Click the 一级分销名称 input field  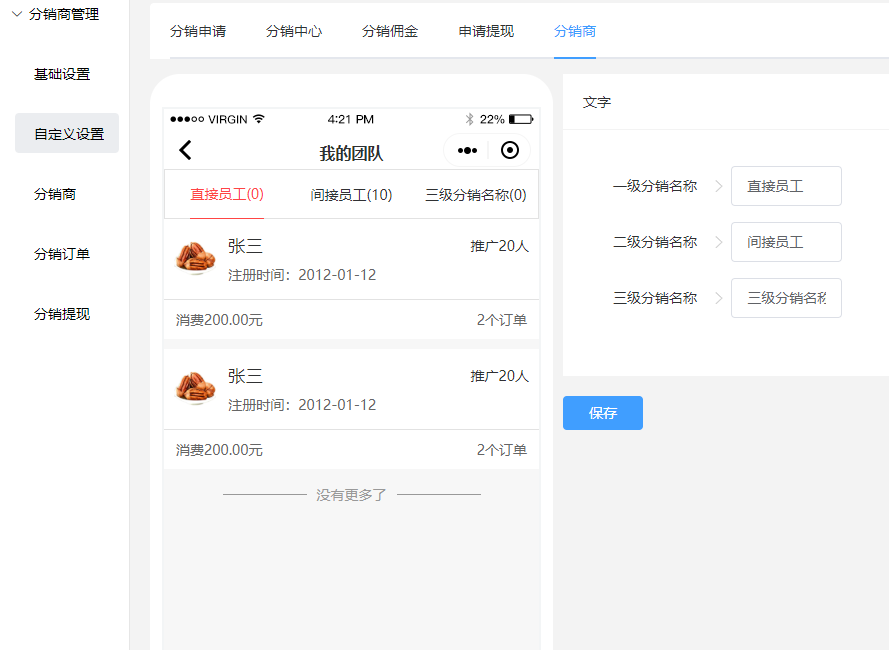(x=786, y=186)
